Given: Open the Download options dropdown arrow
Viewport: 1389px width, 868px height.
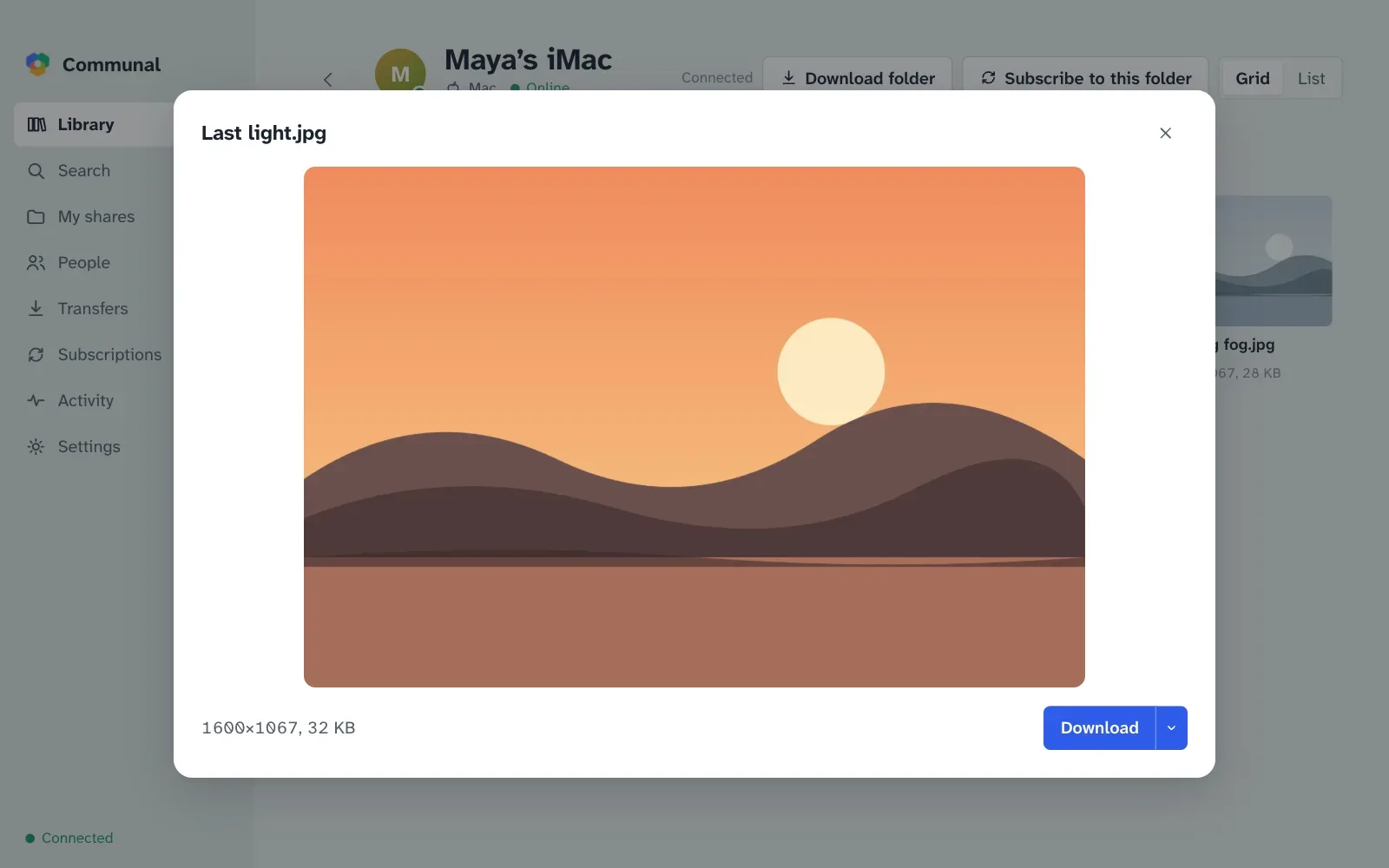Looking at the screenshot, I should click(x=1171, y=728).
